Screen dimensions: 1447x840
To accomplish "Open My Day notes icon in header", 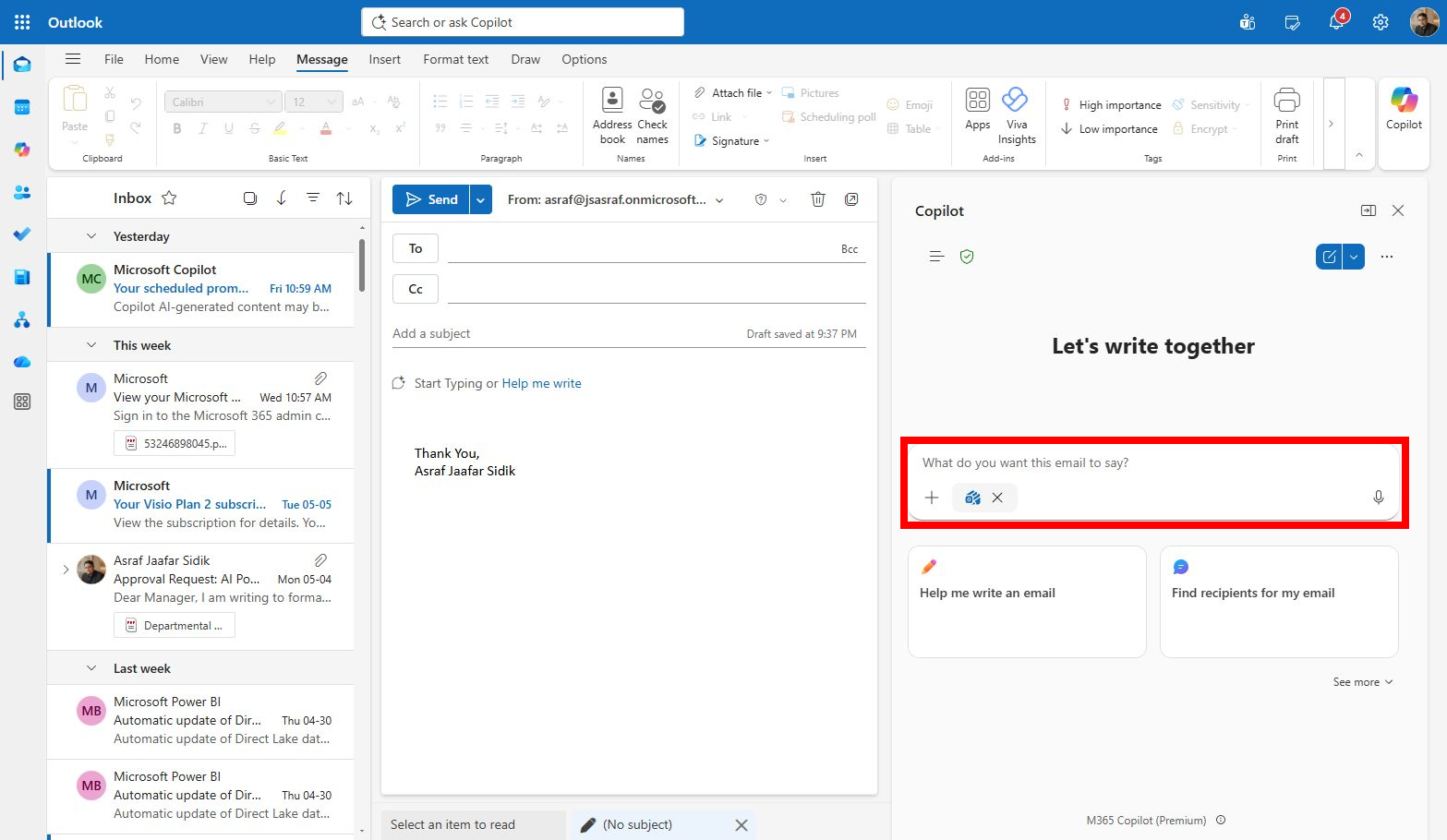I will (x=1292, y=22).
